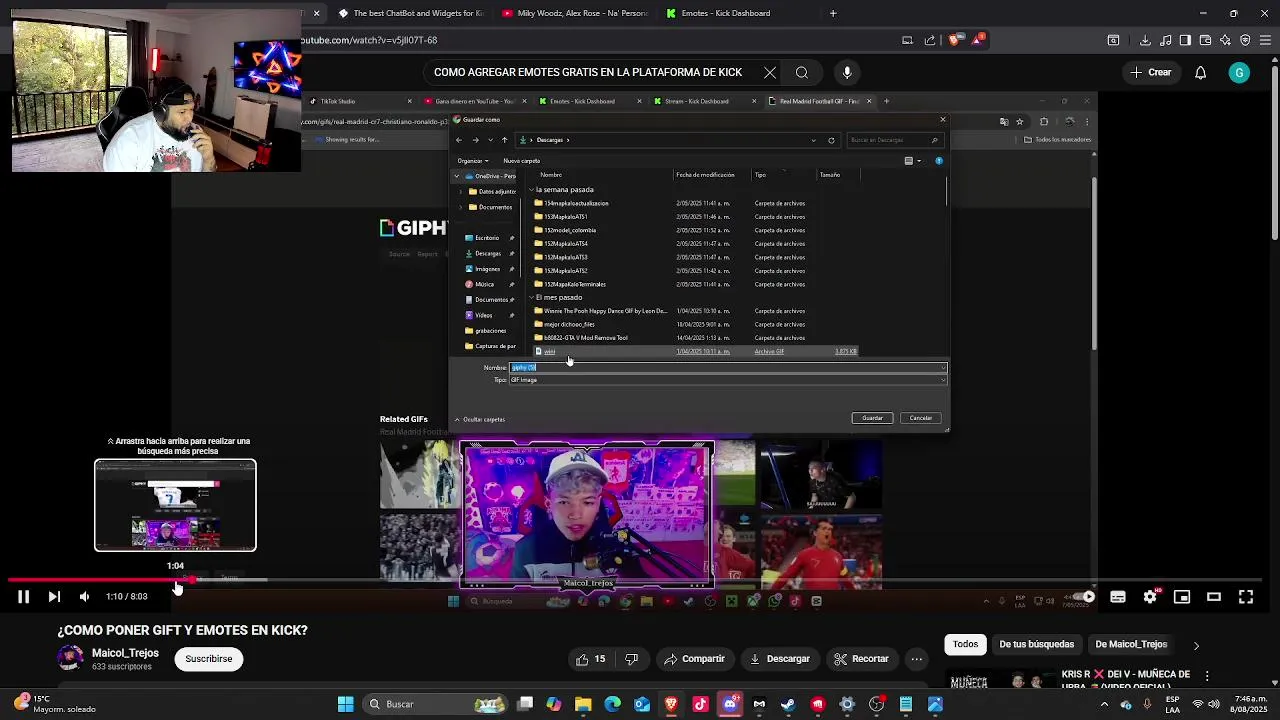Pause the YouTube video

(x=23, y=597)
